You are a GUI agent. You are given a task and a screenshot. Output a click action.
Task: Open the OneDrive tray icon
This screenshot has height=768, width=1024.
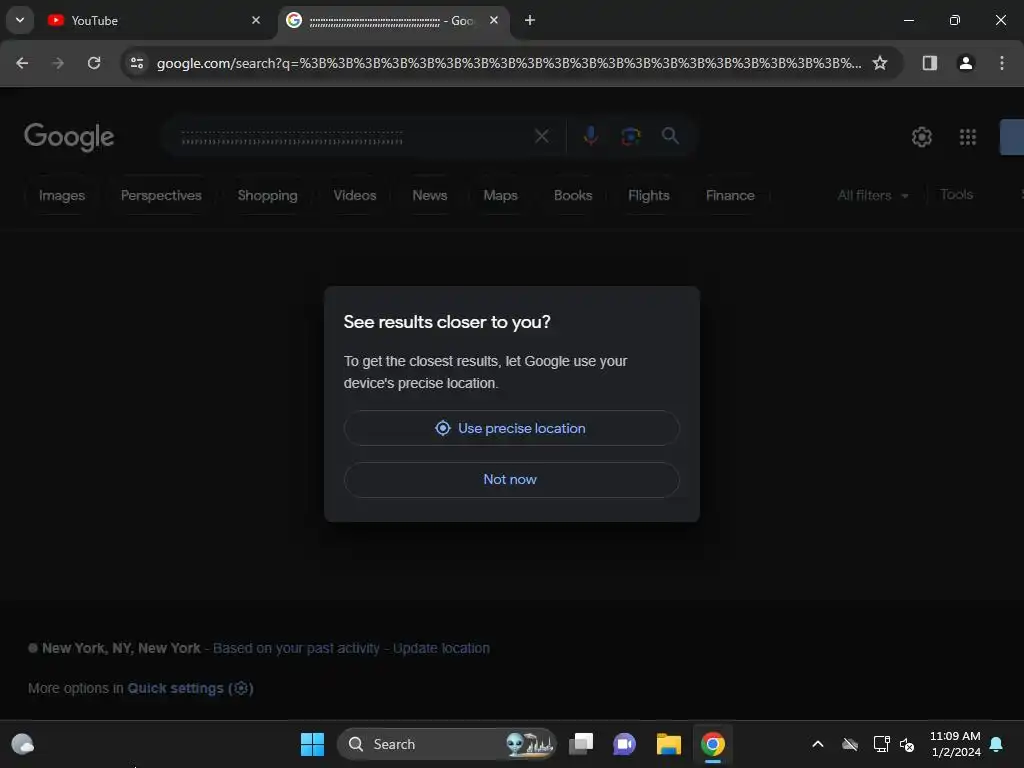coord(850,744)
